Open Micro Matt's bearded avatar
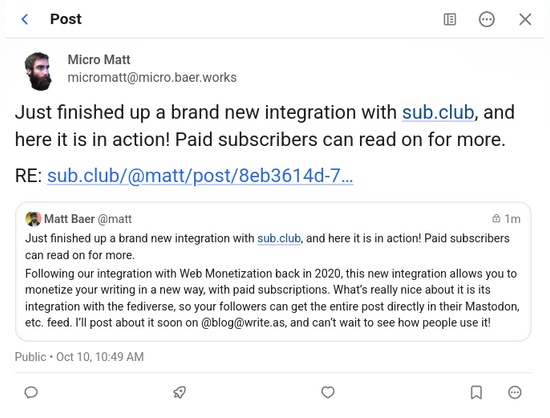 point(39,71)
